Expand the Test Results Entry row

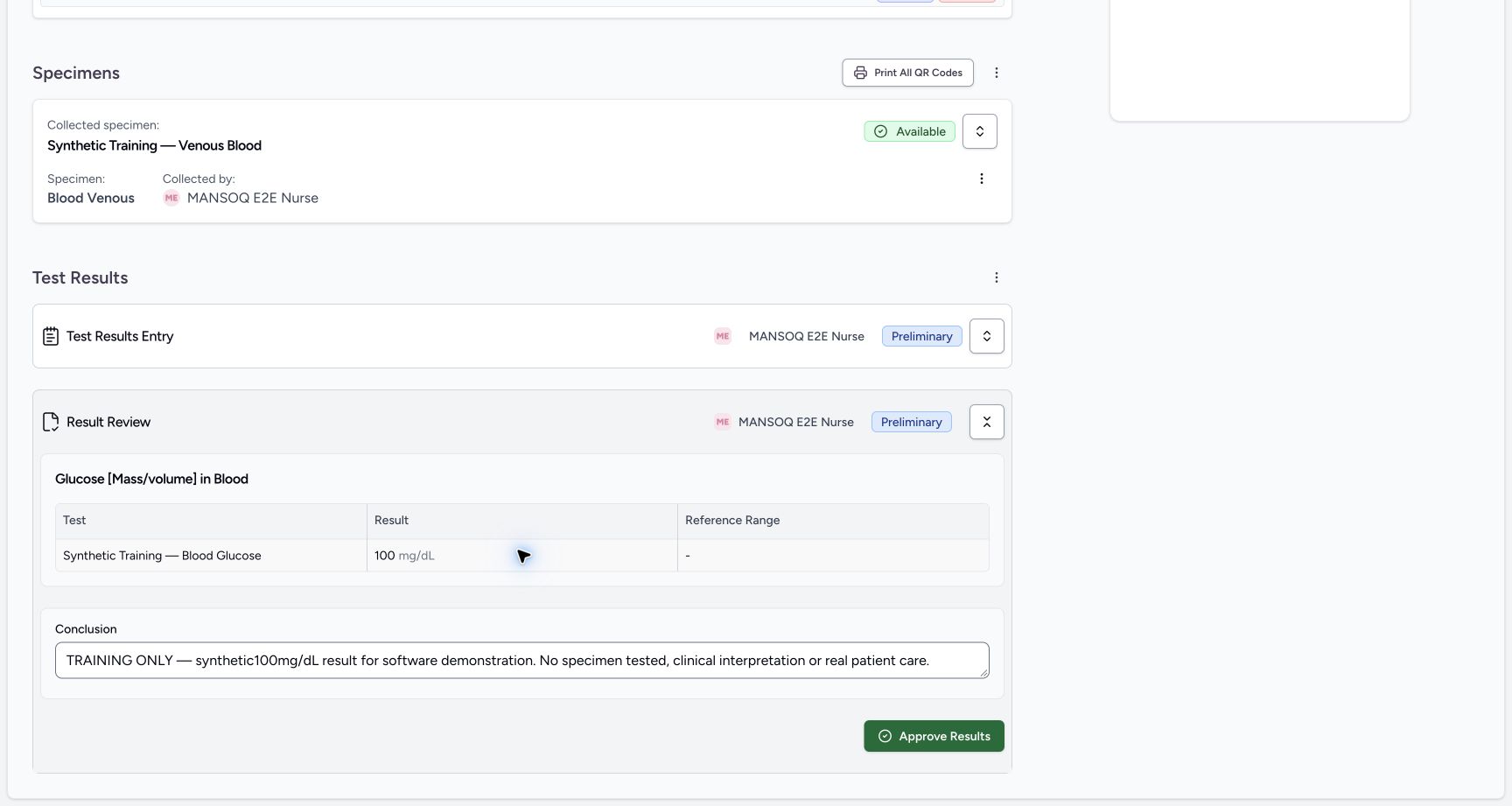pos(986,336)
